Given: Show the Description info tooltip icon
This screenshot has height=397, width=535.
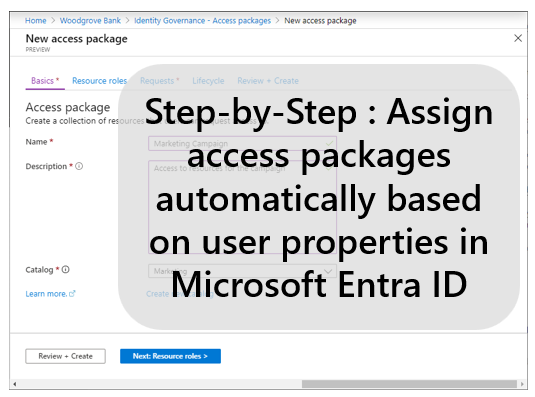Looking at the screenshot, I should coord(79,166).
